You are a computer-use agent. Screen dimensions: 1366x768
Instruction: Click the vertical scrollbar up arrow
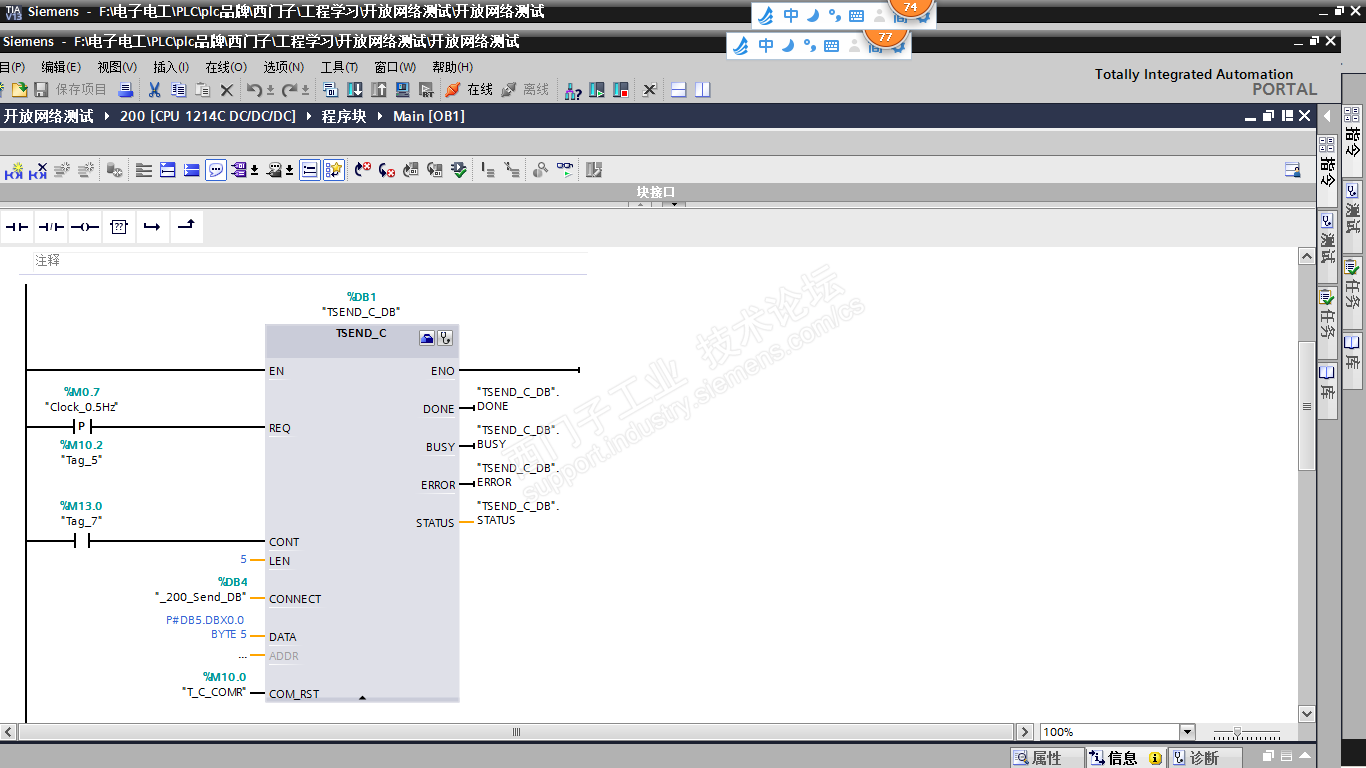(x=1307, y=256)
